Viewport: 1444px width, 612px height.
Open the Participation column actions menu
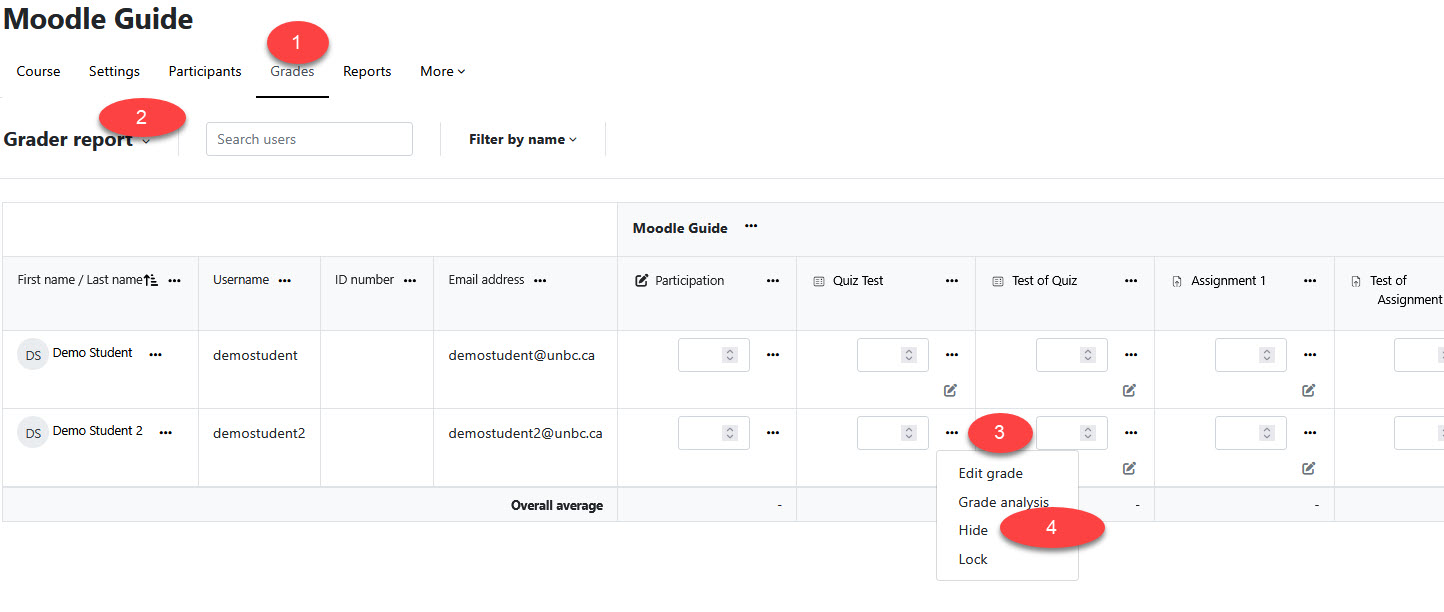(x=772, y=281)
